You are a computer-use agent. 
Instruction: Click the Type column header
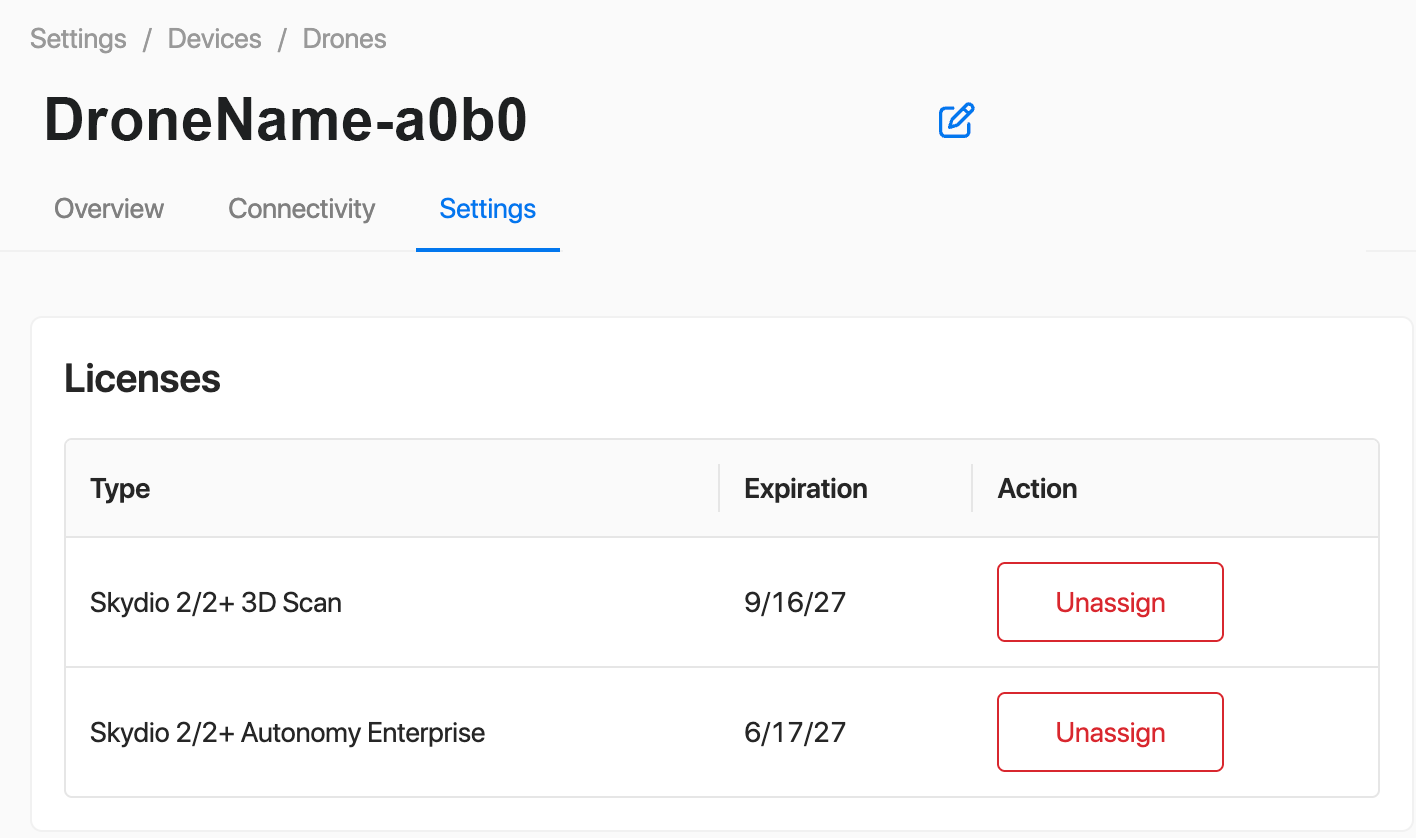pyautogui.click(x=120, y=489)
